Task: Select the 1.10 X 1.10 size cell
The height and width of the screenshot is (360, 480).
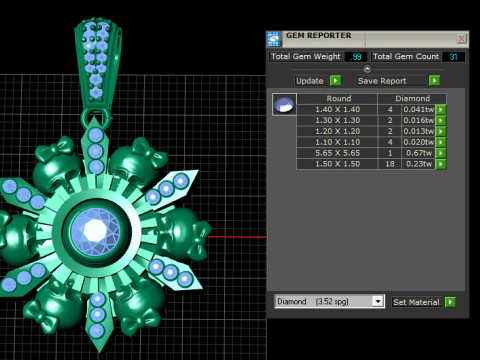Action: pos(337,142)
